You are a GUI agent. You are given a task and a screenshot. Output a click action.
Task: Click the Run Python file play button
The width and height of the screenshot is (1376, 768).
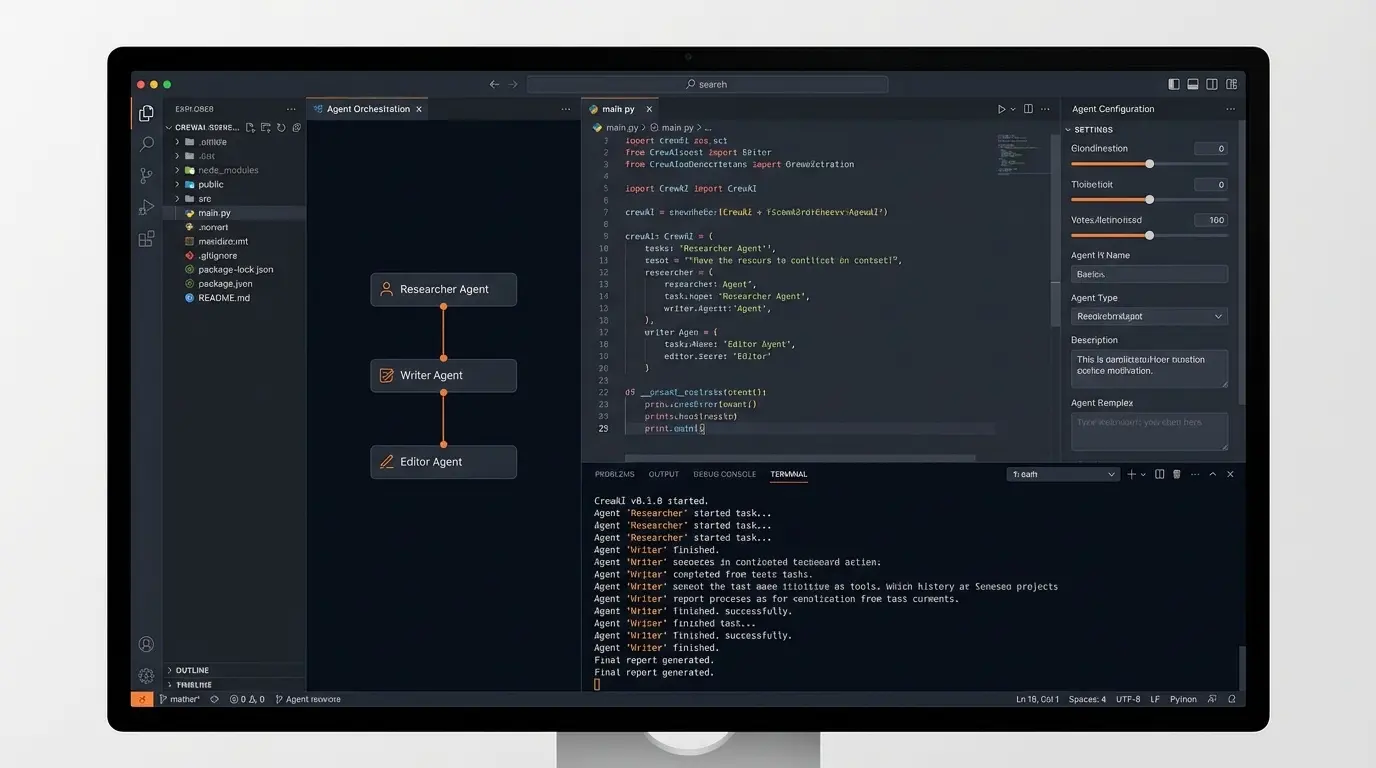pyautogui.click(x=1001, y=109)
